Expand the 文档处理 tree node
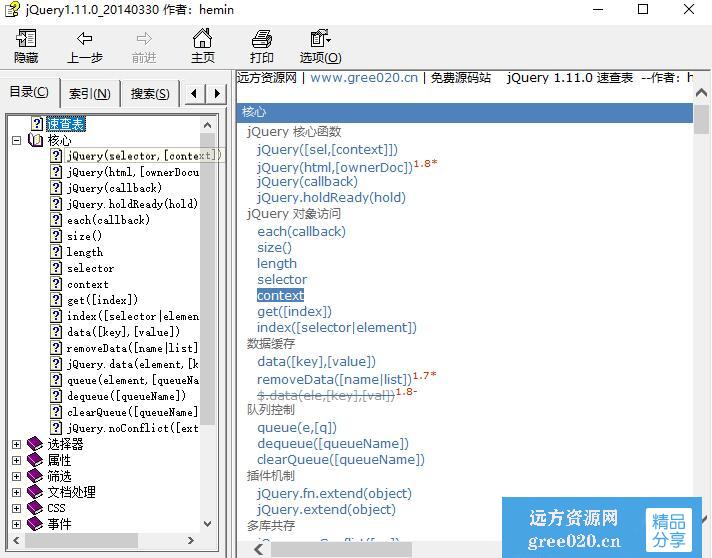This screenshot has height=558, width=712. coord(16,492)
